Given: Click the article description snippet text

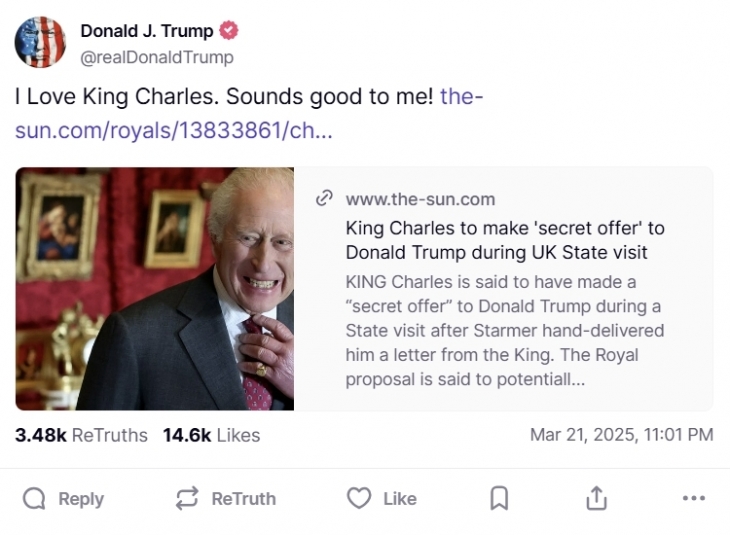Looking at the screenshot, I should (x=505, y=330).
